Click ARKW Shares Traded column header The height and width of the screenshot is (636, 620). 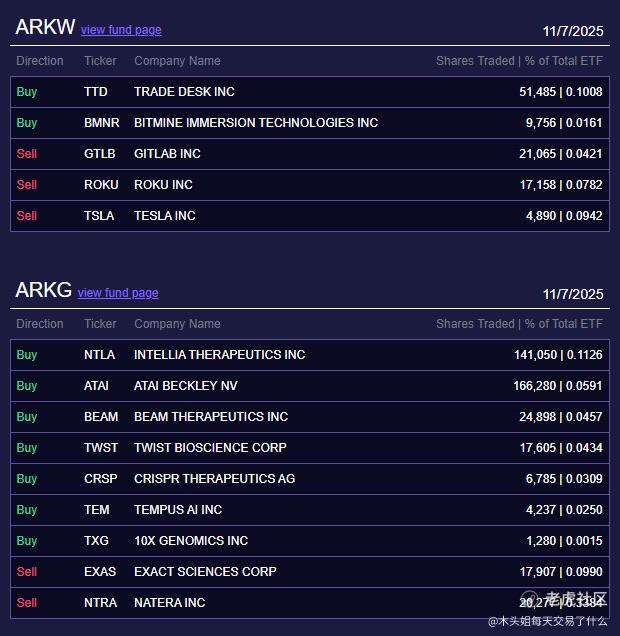[x=519, y=61]
